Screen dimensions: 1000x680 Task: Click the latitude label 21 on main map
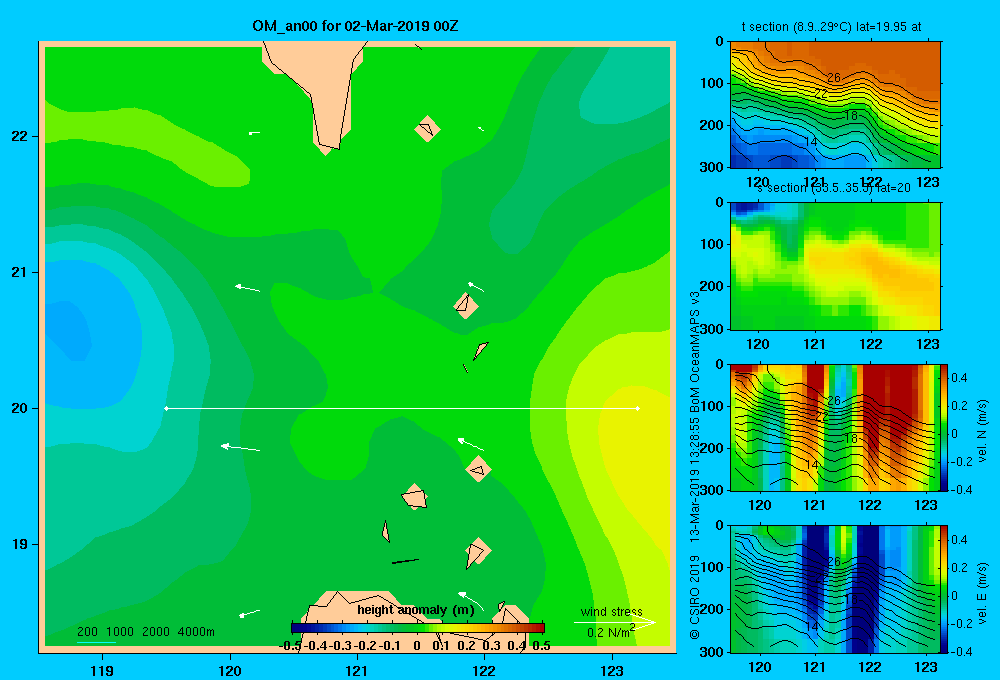(19, 272)
